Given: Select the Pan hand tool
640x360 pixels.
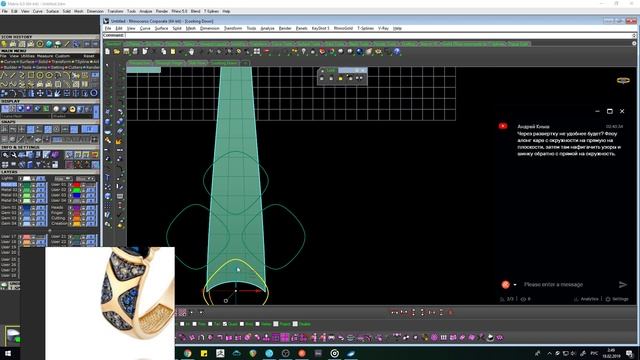Looking at the screenshot, I should coord(191,51).
